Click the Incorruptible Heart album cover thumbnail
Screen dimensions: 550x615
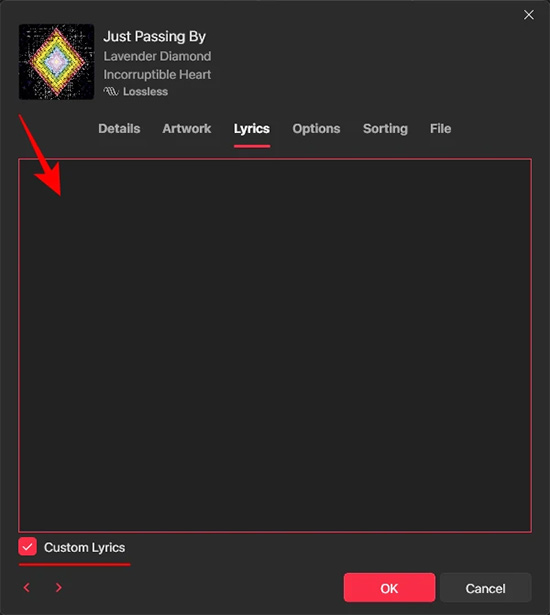[56, 62]
